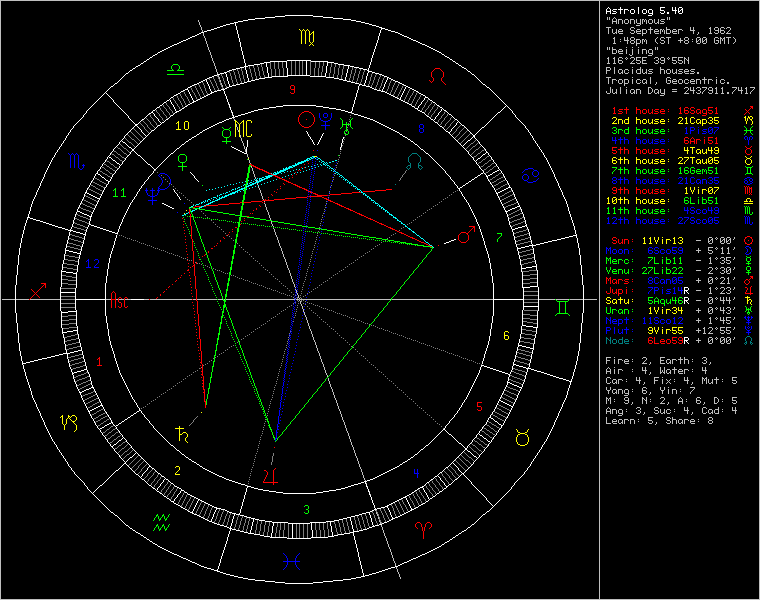Click the 'Tropical, Geocentric.' line
Viewport: 760px width, 600px height.
point(668,80)
